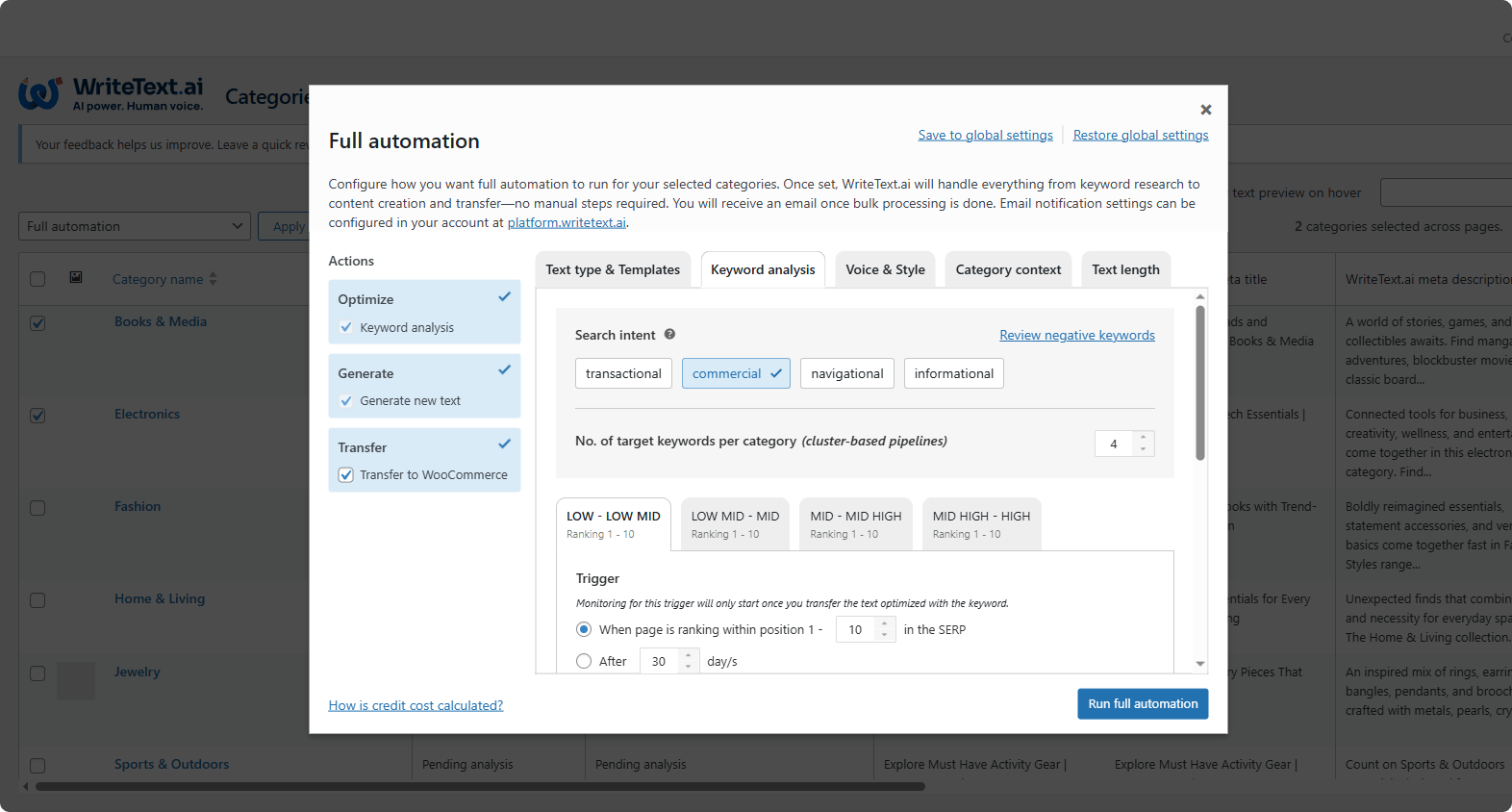Open the Voice & Style tab
Image resolution: width=1512 pixels, height=812 pixels.
click(x=885, y=269)
